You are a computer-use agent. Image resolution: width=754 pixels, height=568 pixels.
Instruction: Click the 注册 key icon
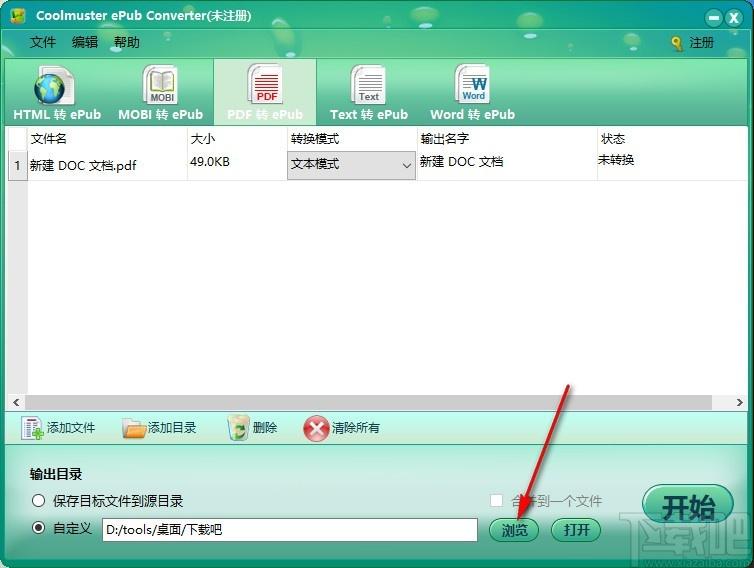tap(677, 43)
